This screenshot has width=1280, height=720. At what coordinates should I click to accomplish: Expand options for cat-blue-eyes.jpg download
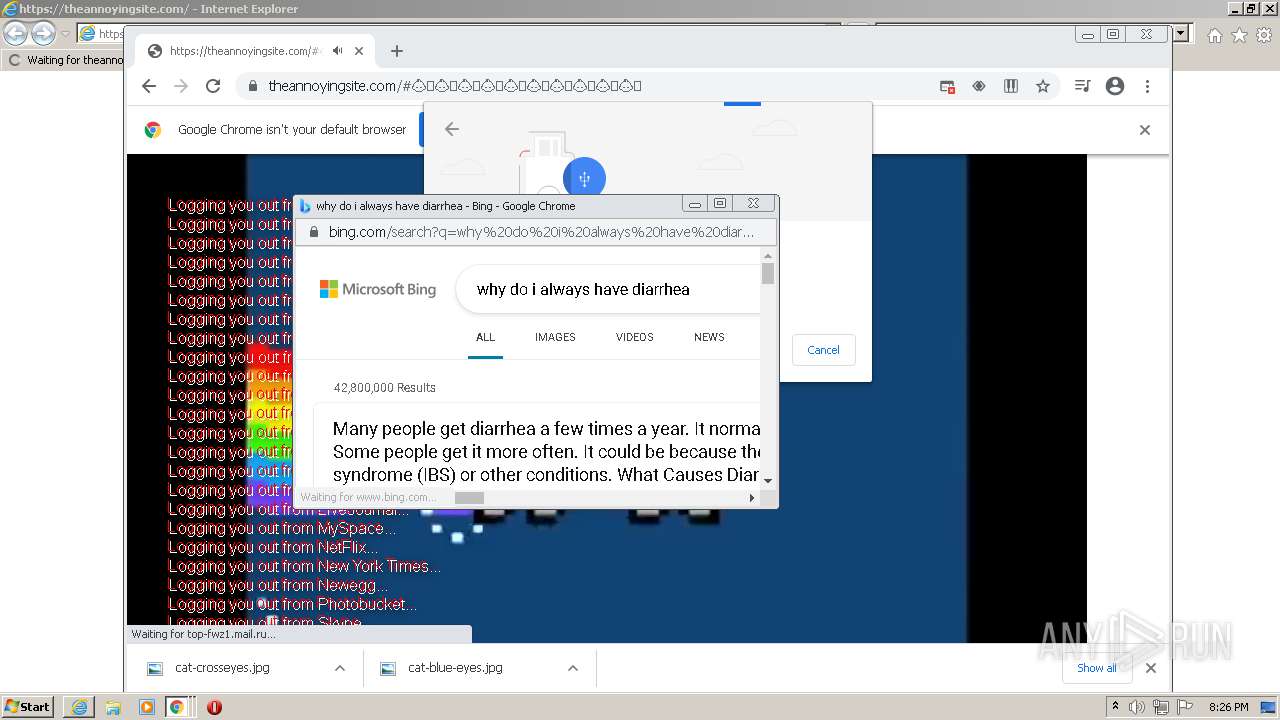pyautogui.click(x=572, y=668)
